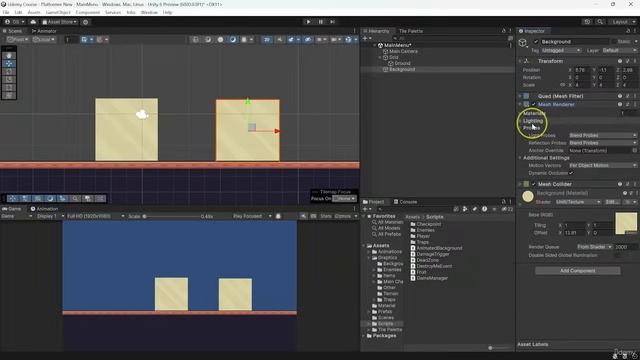Open the Window menu

click(x=149, y=13)
